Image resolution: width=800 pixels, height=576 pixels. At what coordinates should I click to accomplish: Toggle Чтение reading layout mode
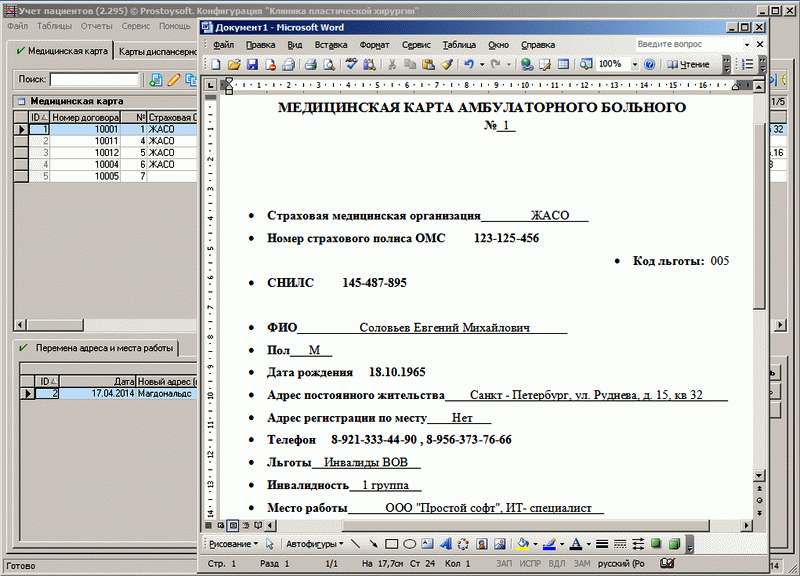(x=688, y=64)
